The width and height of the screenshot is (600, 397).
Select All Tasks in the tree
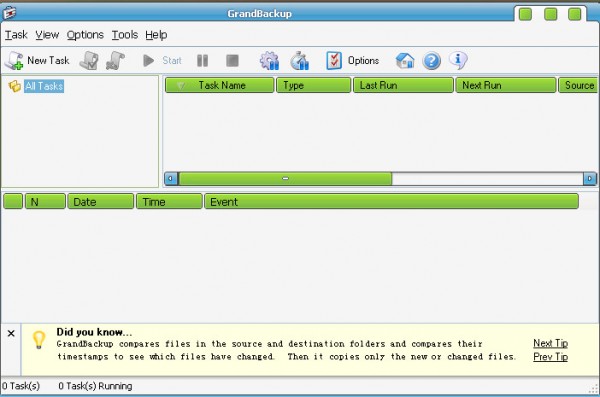(44, 86)
